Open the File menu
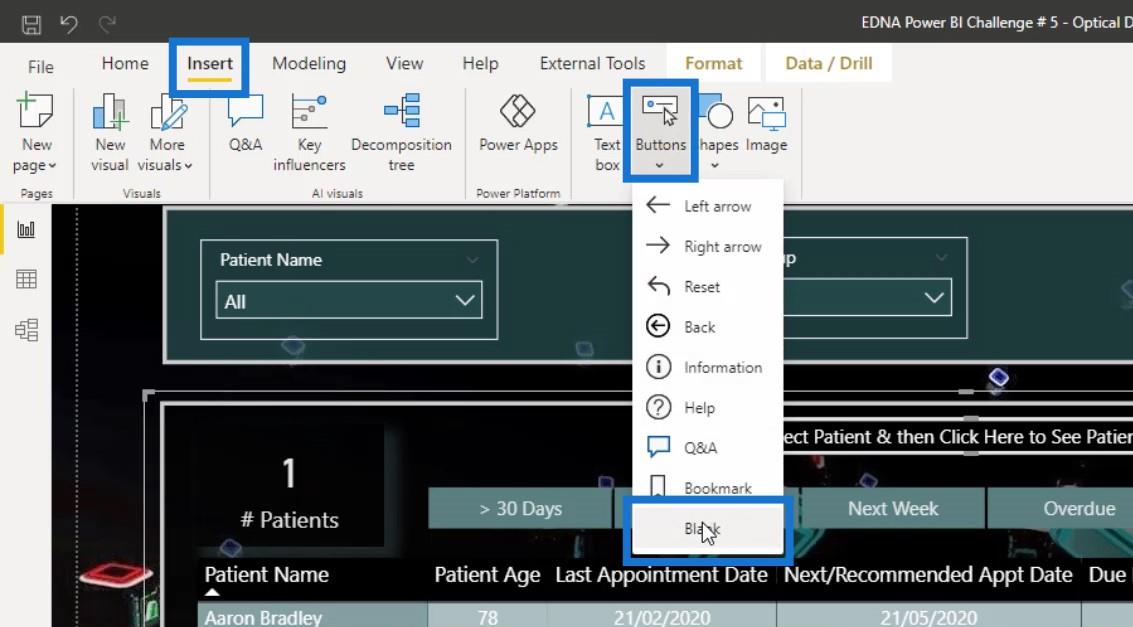This screenshot has height=627, width=1133. (x=40, y=66)
